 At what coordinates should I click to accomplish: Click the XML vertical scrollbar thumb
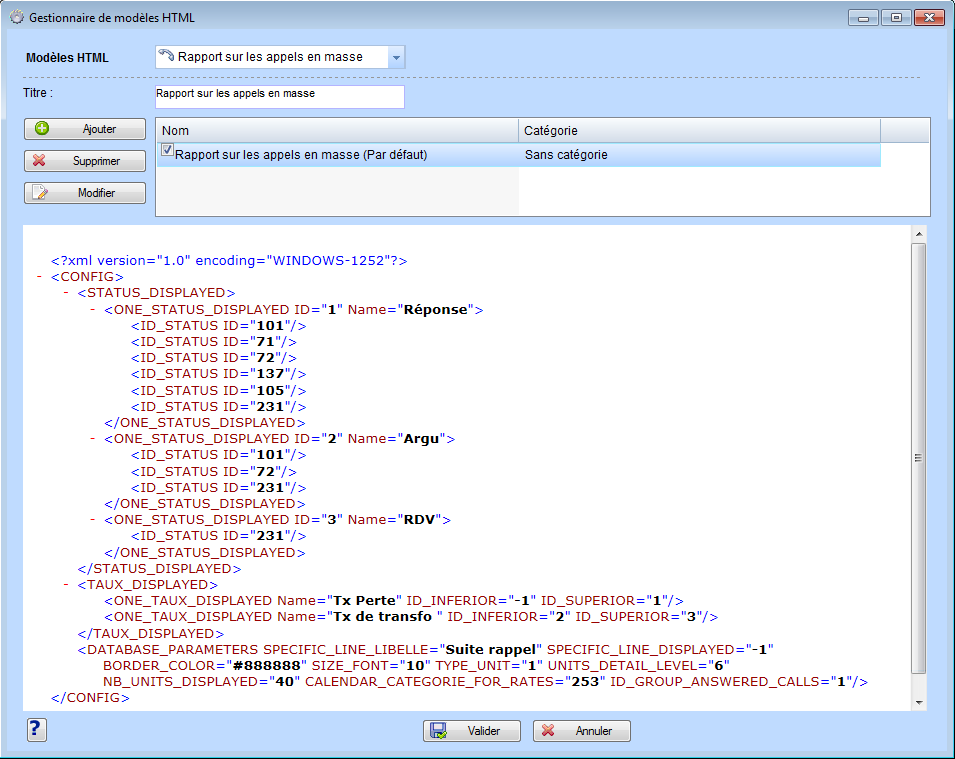pos(919,458)
